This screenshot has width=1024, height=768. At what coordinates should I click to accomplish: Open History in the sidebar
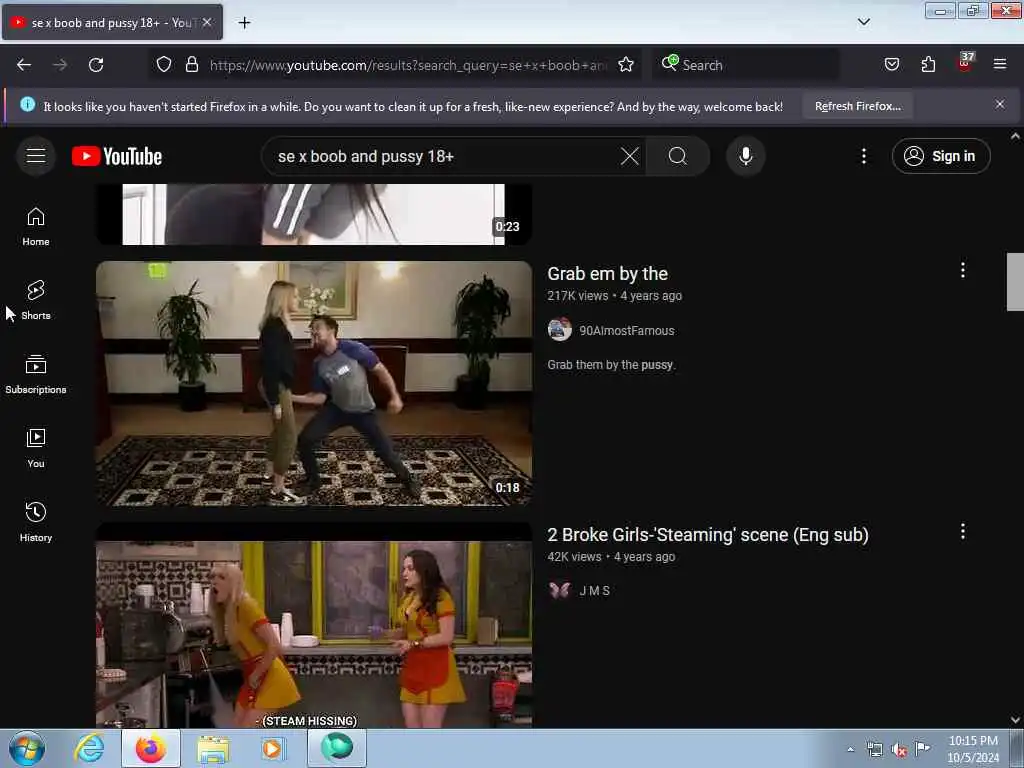click(36, 522)
